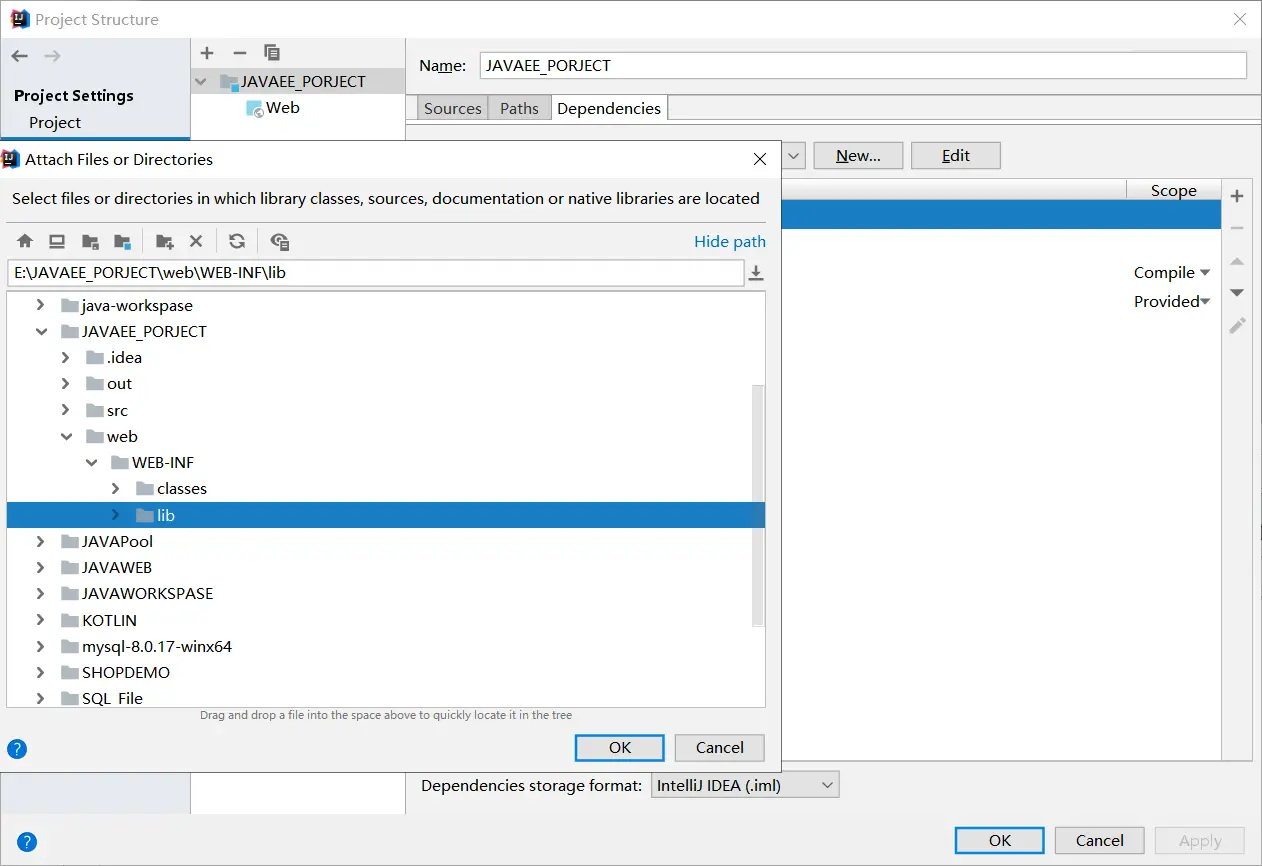Collapse the JAVAEE_PORJECT folder in tree
The width and height of the screenshot is (1262, 866).
point(40,331)
